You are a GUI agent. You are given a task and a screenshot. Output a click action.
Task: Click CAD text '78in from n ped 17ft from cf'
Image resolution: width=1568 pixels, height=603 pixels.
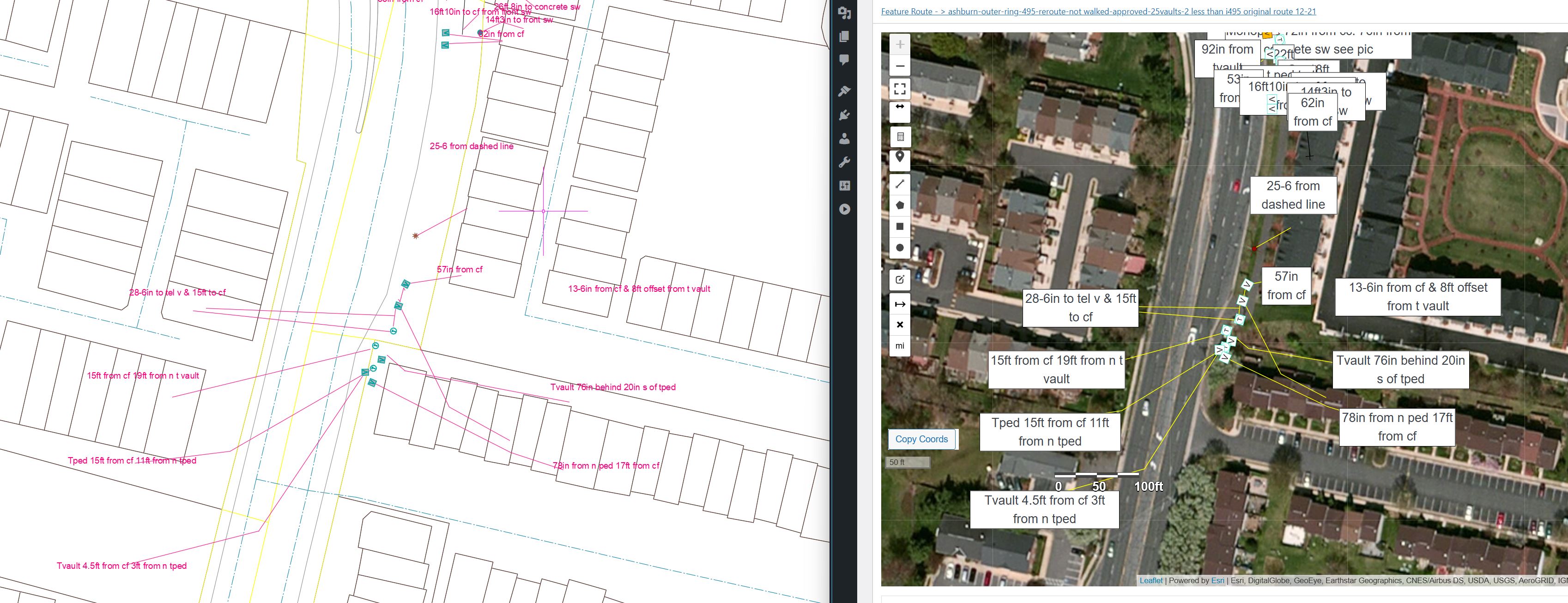point(605,465)
